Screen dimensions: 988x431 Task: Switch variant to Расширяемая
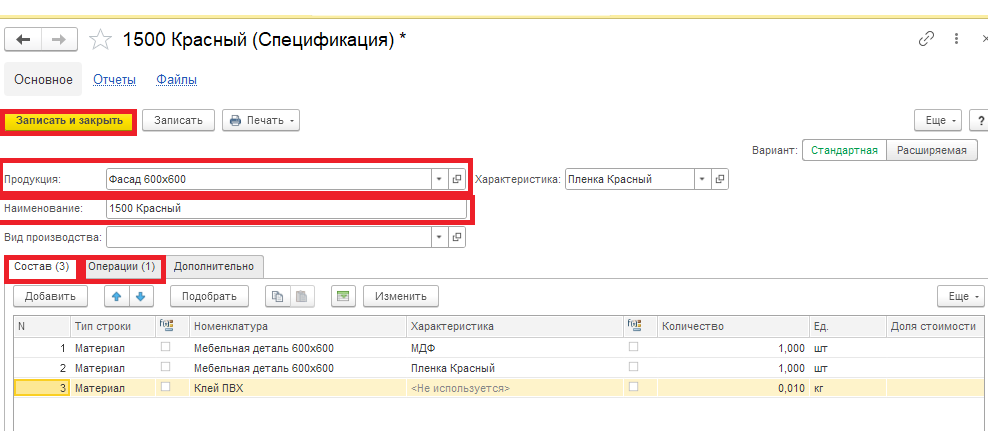pyautogui.click(x=931, y=151)
